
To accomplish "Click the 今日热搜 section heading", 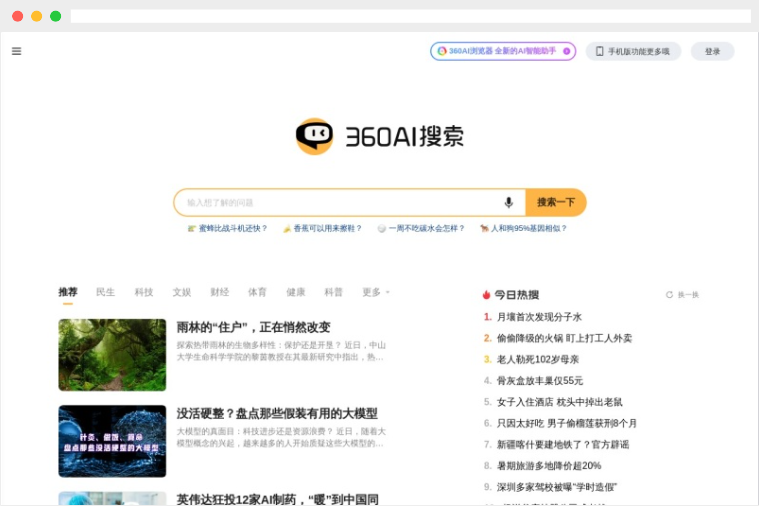I will [516, 294].
